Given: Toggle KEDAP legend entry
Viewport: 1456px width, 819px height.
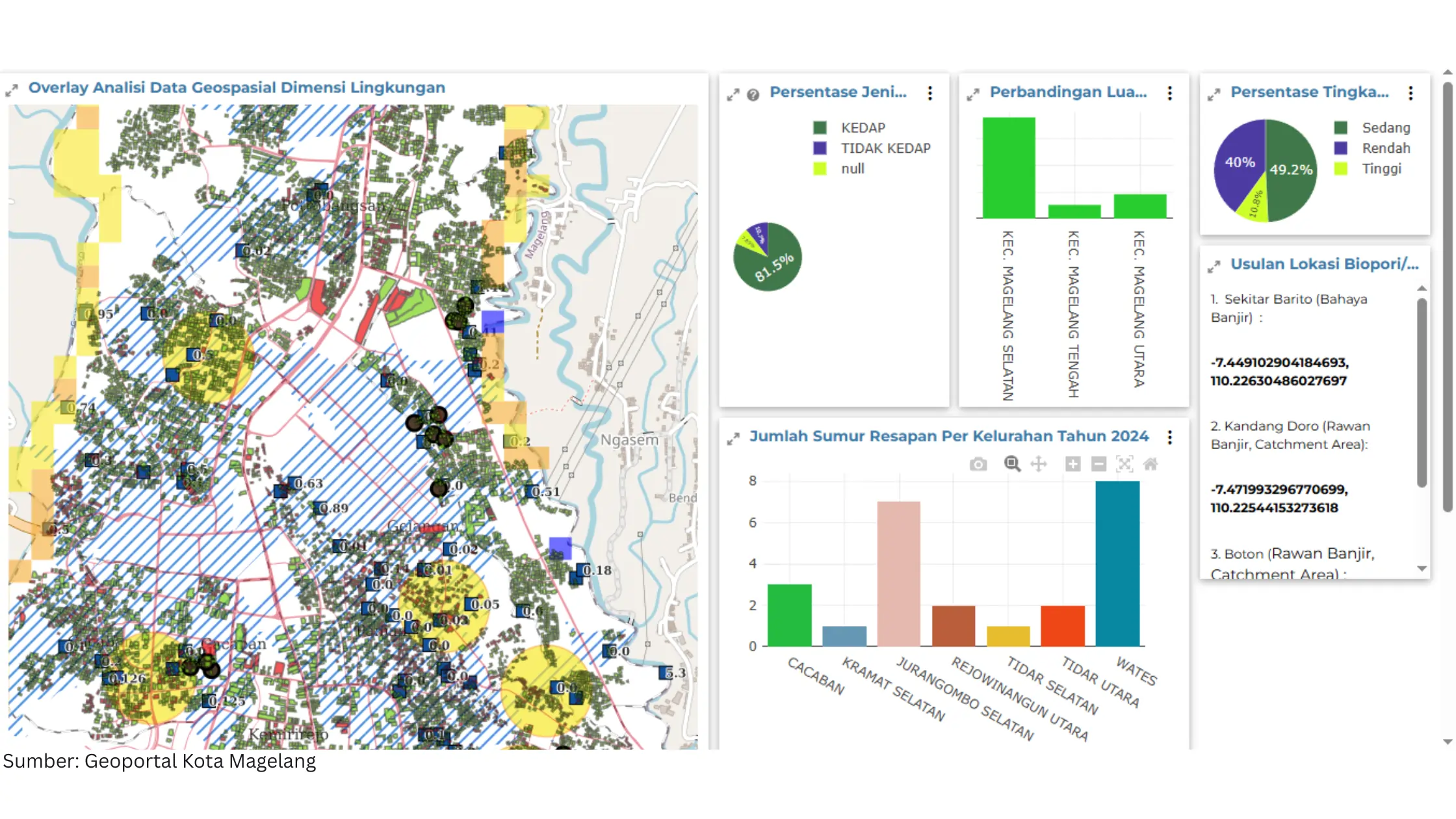Looking at the screenshot, I should coord(863,128).
